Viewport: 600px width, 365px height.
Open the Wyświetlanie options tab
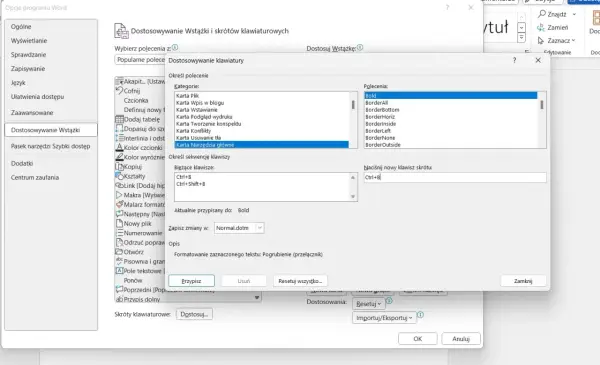(x=51, y=41)
